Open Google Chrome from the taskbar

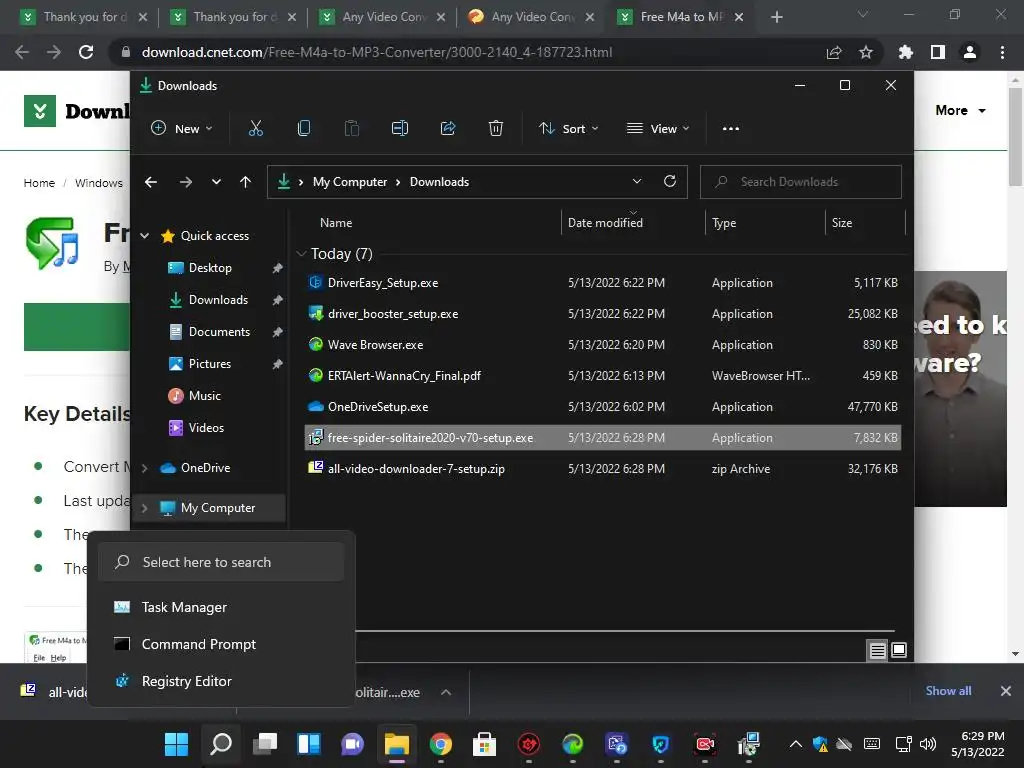441,744
